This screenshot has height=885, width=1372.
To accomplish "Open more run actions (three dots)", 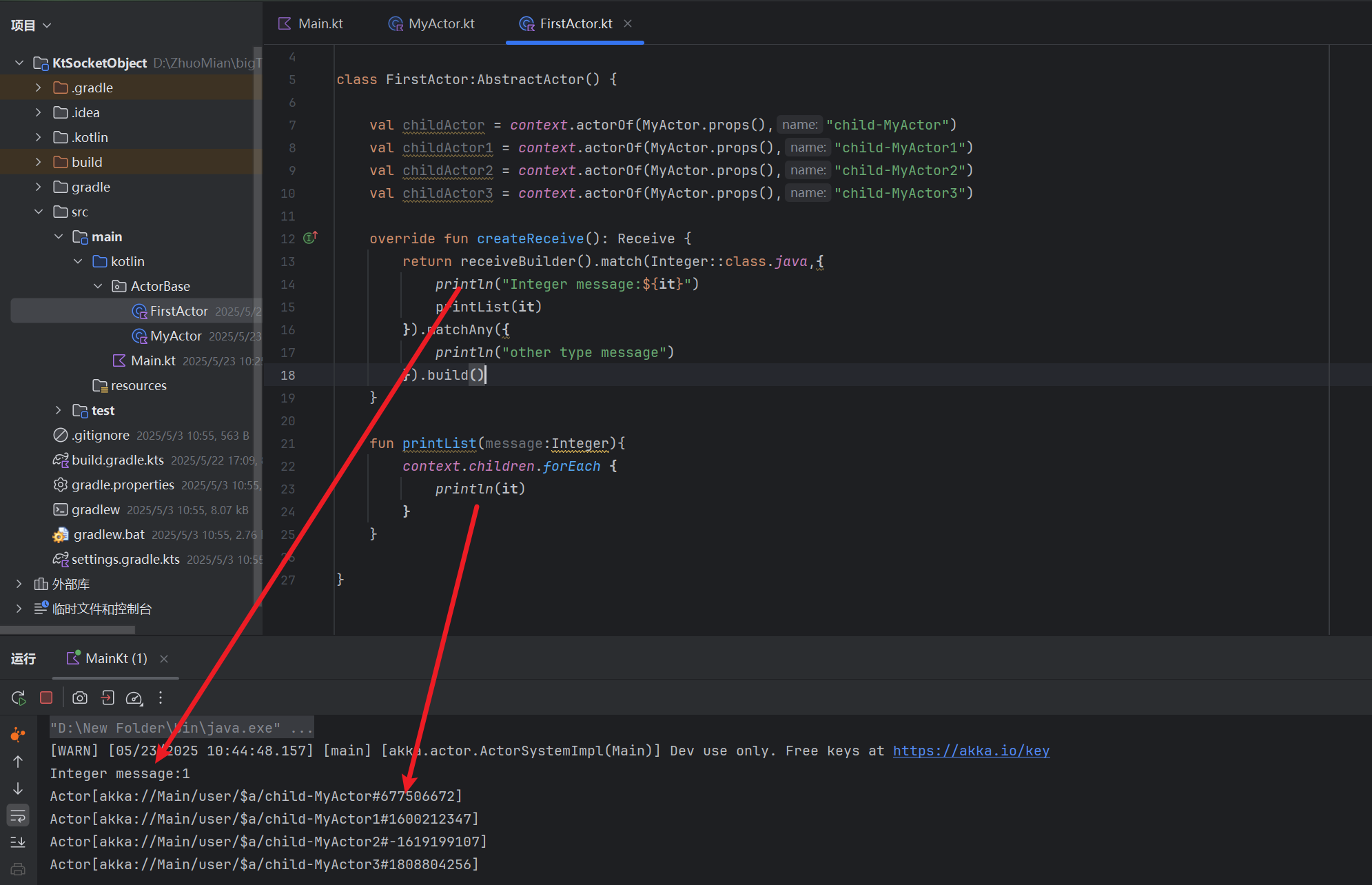I will (x=161, y=698).
